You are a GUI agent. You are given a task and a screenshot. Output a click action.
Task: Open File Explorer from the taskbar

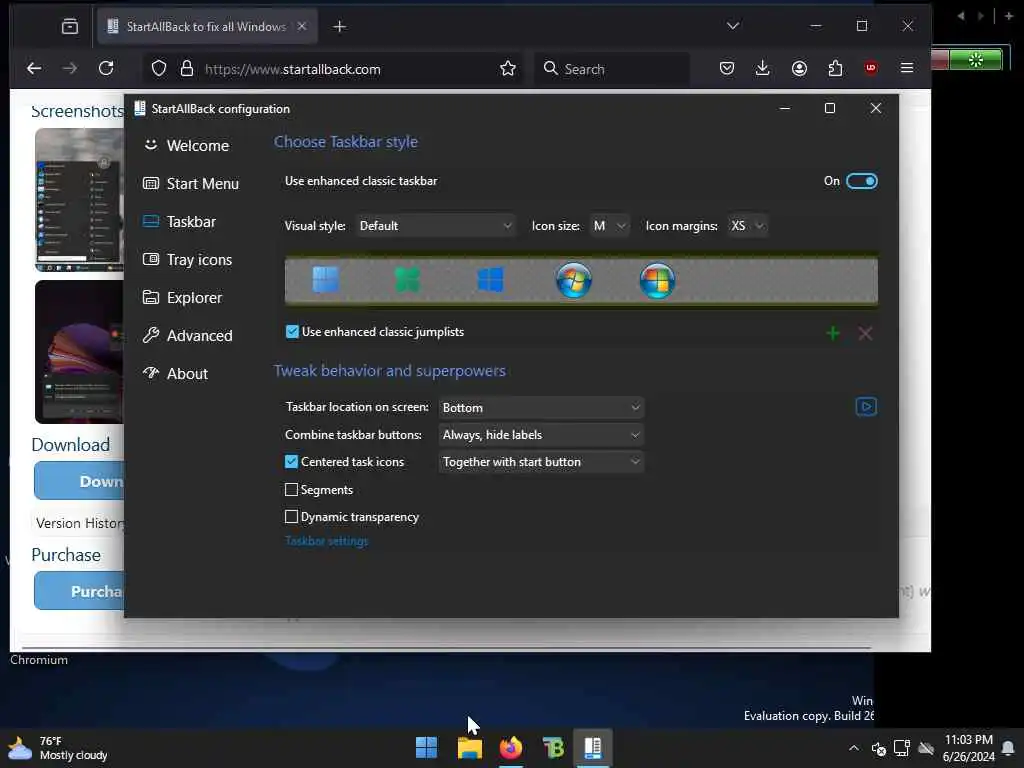pos(469,748)
